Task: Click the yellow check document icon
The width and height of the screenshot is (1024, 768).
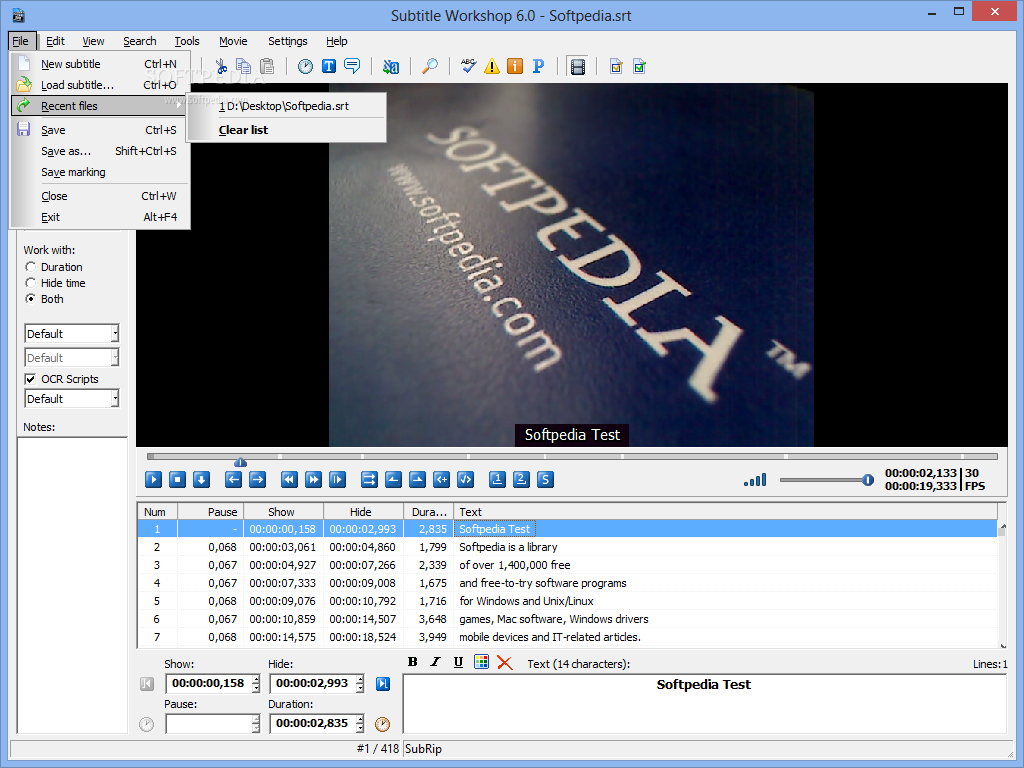Action: tap(616, 67)
